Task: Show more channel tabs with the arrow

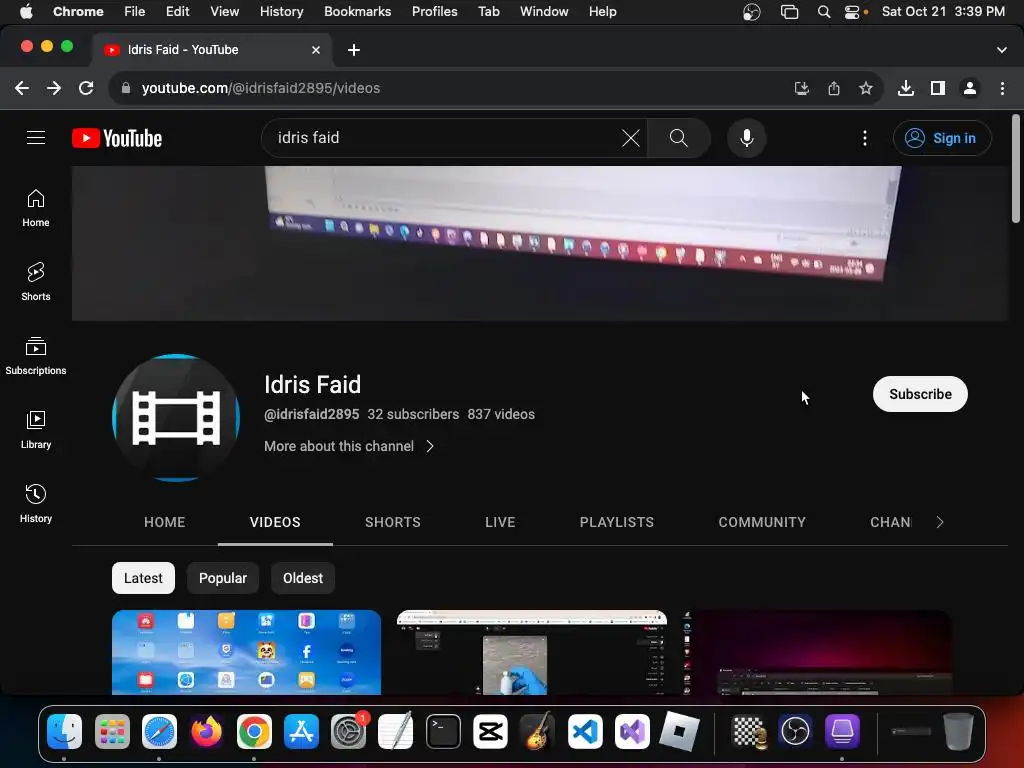Action: [x=940, y=522]
